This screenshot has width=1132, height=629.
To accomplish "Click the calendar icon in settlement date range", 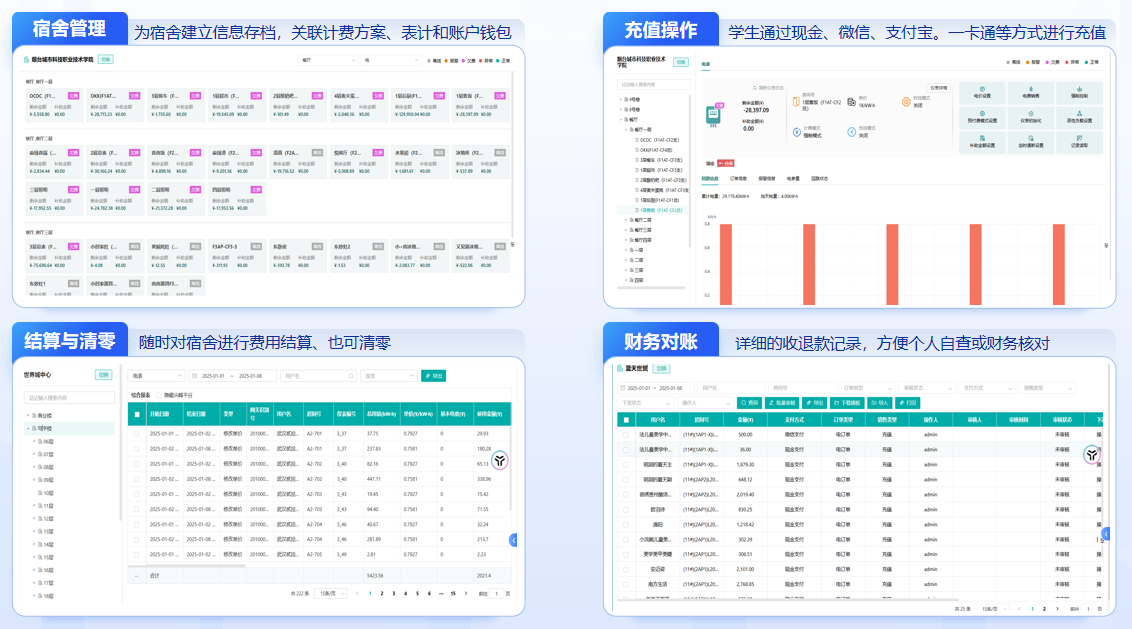I will coord(195,376).
